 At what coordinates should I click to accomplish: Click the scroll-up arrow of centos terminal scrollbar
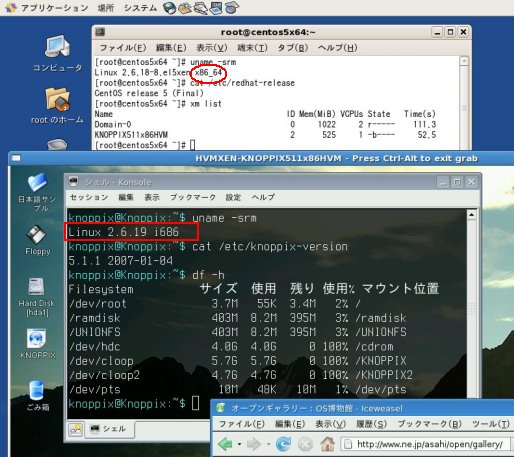point(464,61)
